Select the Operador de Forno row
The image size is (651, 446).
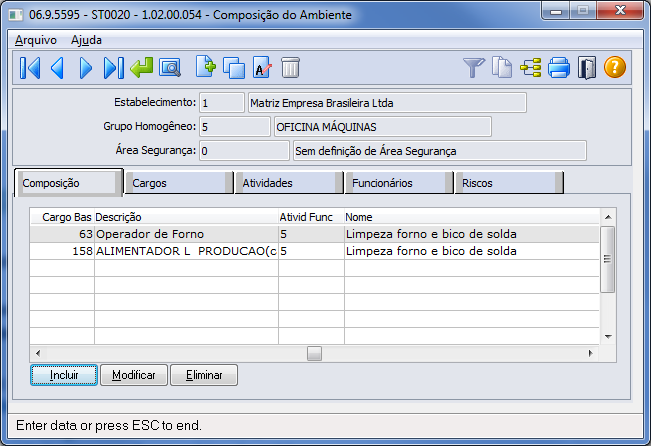[315, 234]
